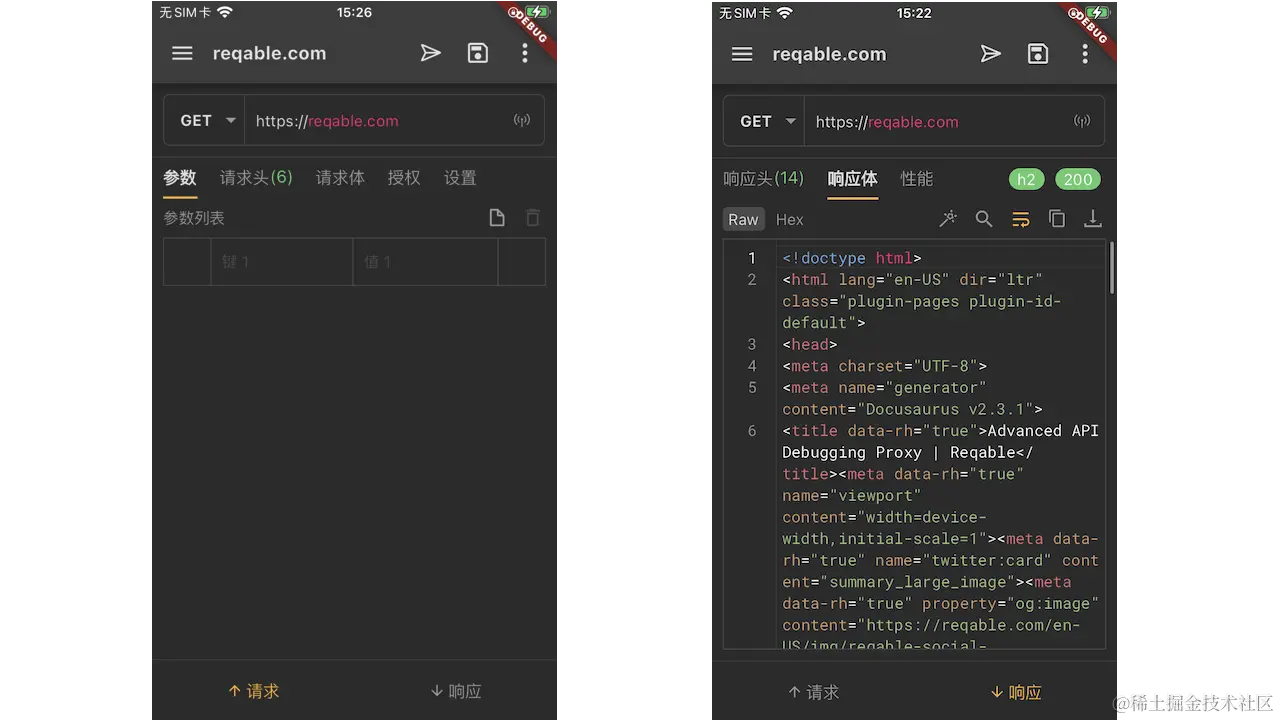The height and width of the screenshot is (720, 1280).
Task: Open the 性能 tab
Action: (x=916, y=179)
